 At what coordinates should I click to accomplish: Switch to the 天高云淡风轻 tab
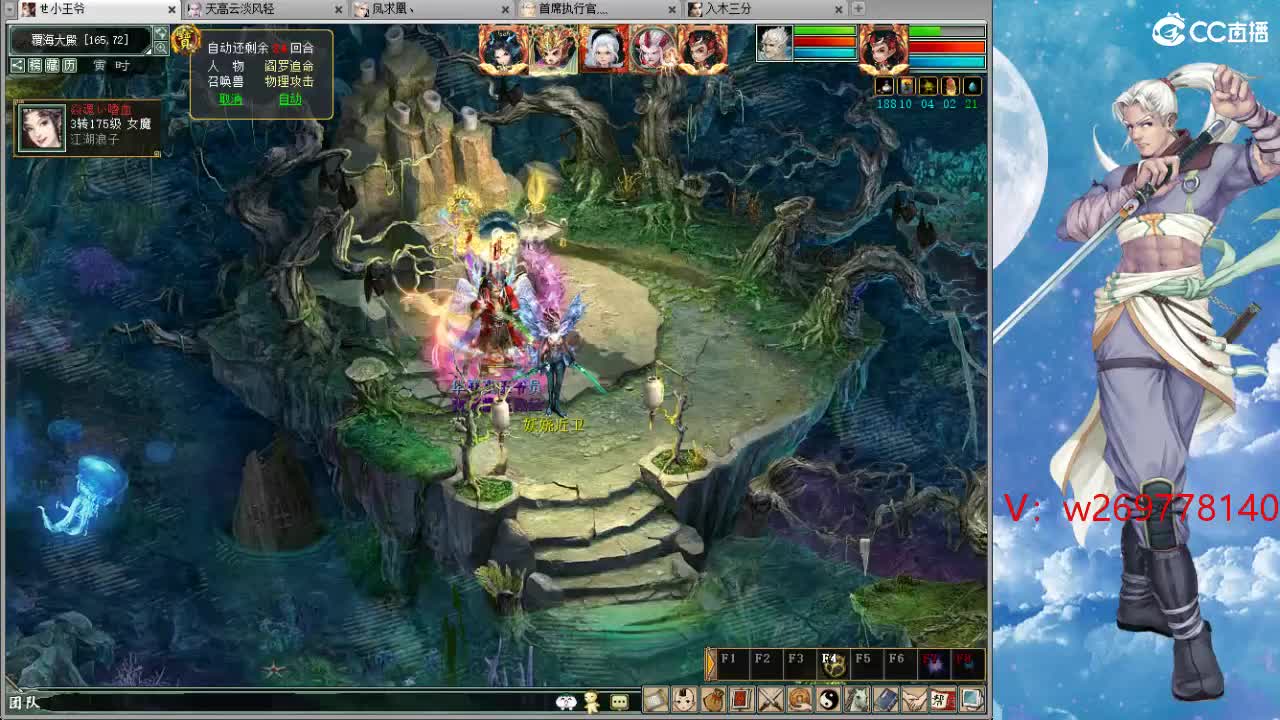point(265,9)
